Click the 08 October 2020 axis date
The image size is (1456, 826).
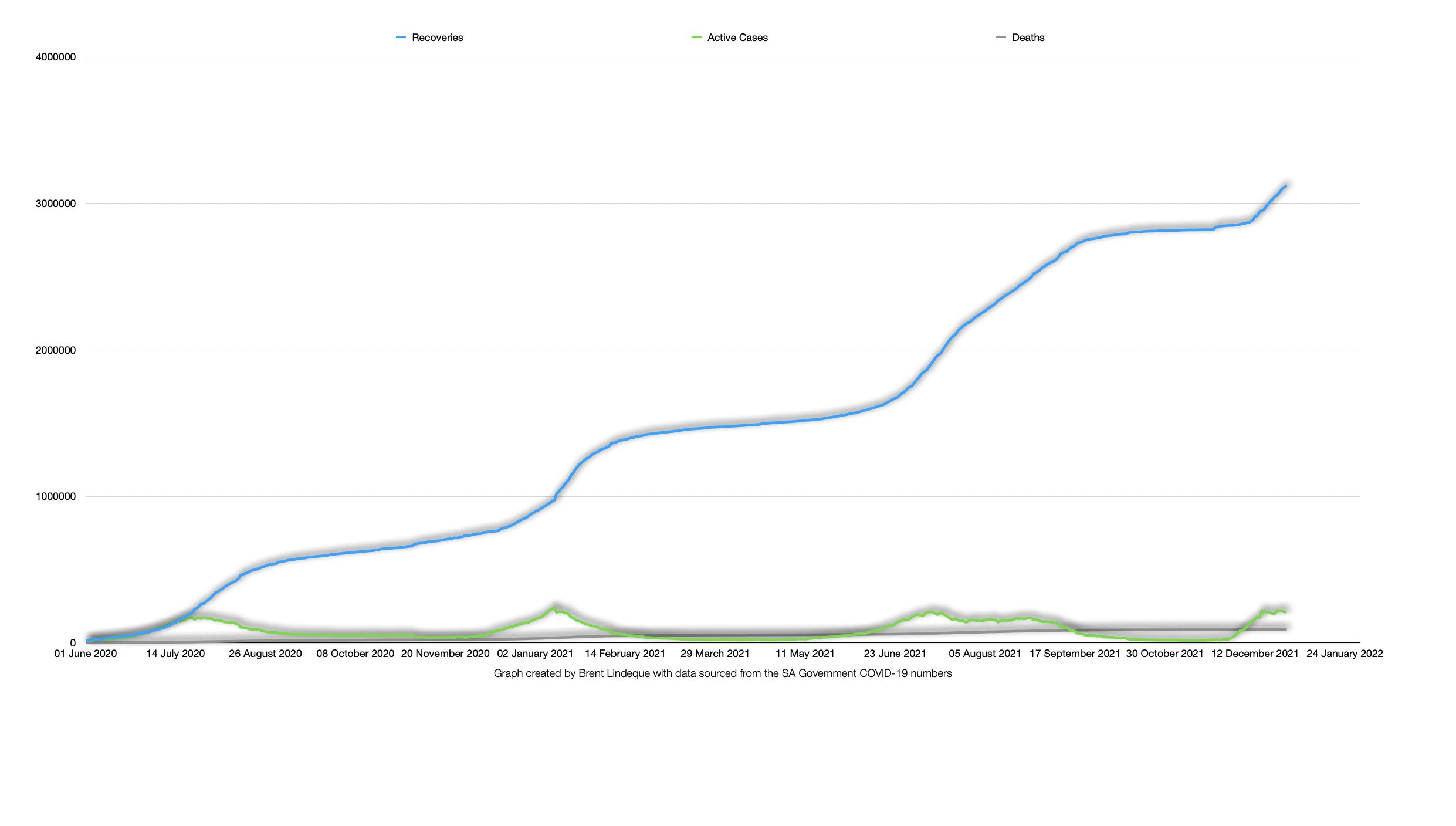[355, 654]
